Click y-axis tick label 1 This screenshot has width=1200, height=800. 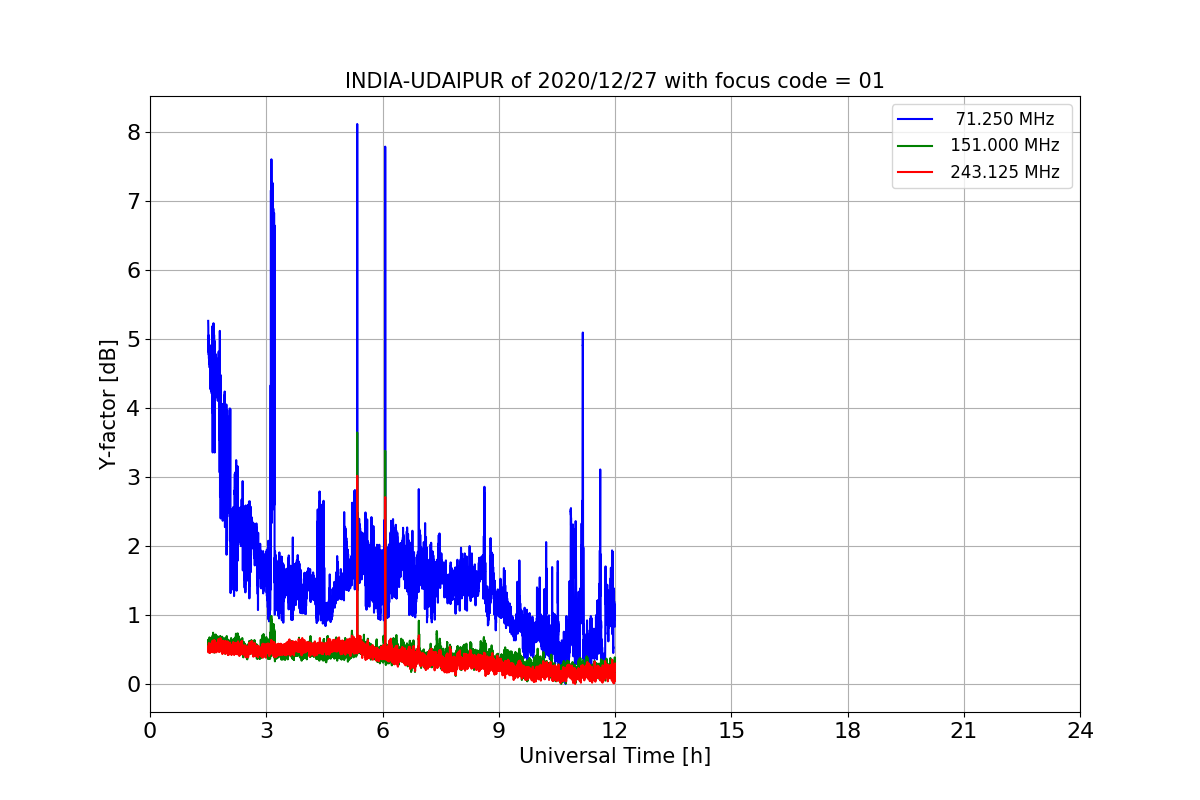click(134, 615)
